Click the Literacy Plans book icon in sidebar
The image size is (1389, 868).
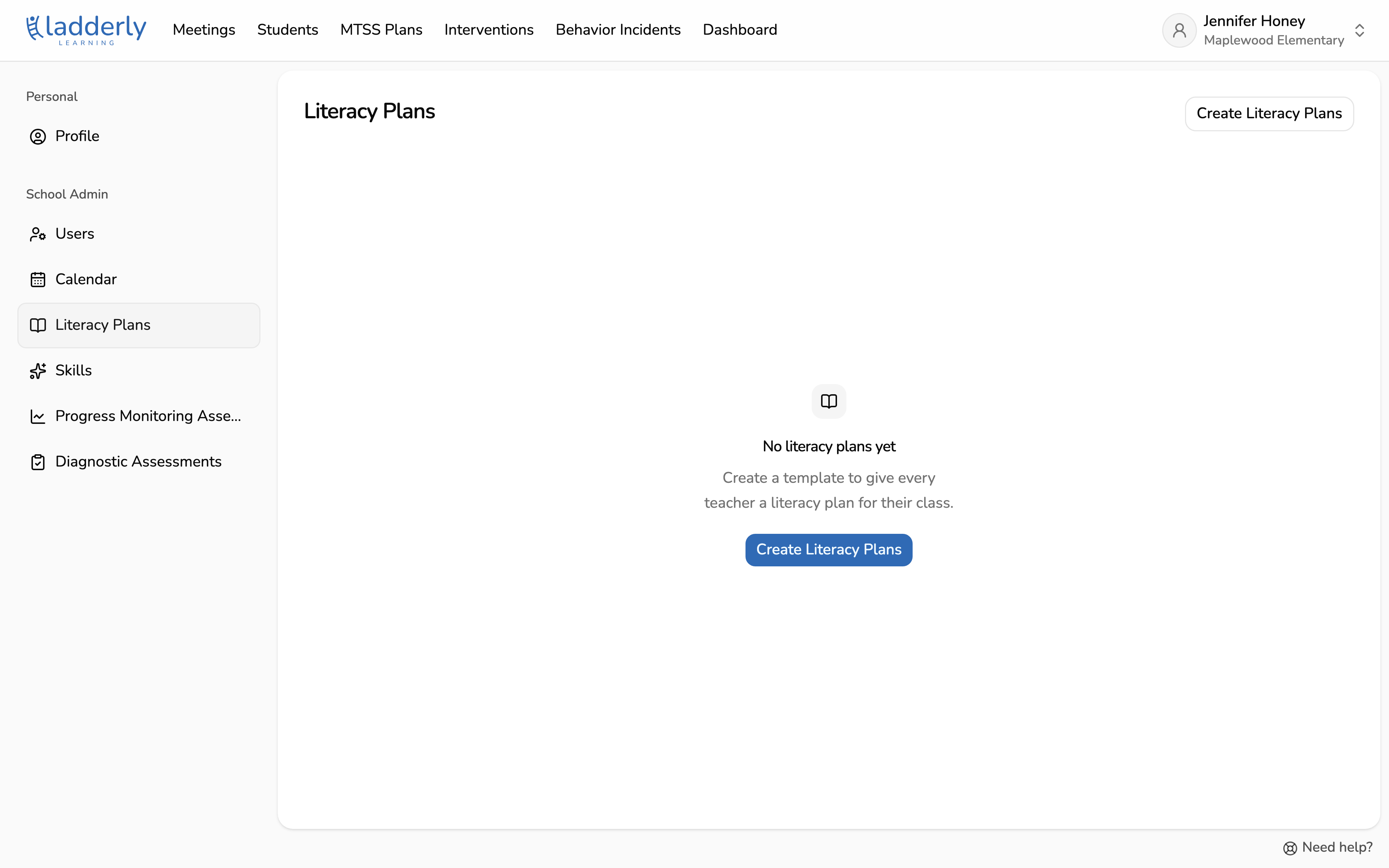pyautogui.click(x=38, y=325)
